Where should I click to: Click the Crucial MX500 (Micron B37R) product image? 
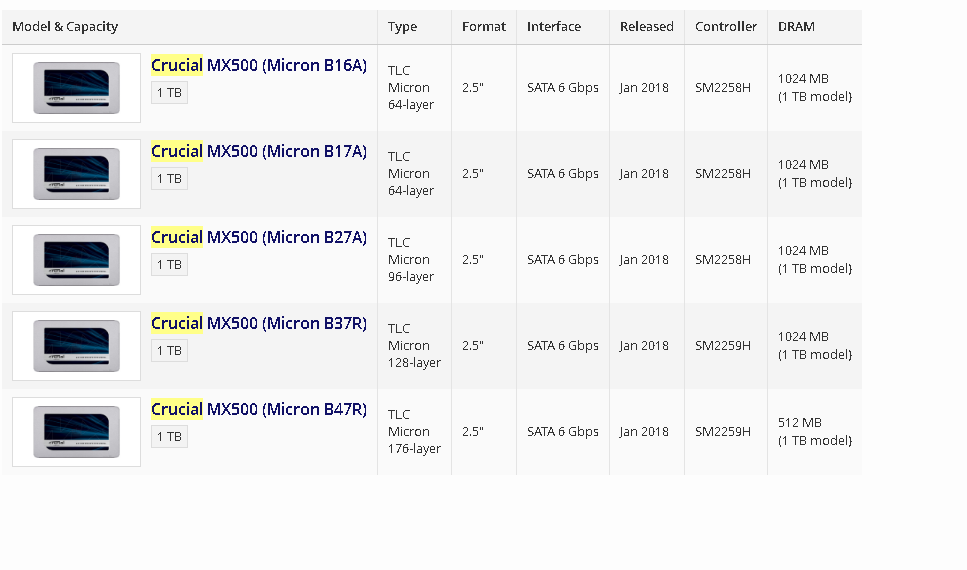point(76,346)
